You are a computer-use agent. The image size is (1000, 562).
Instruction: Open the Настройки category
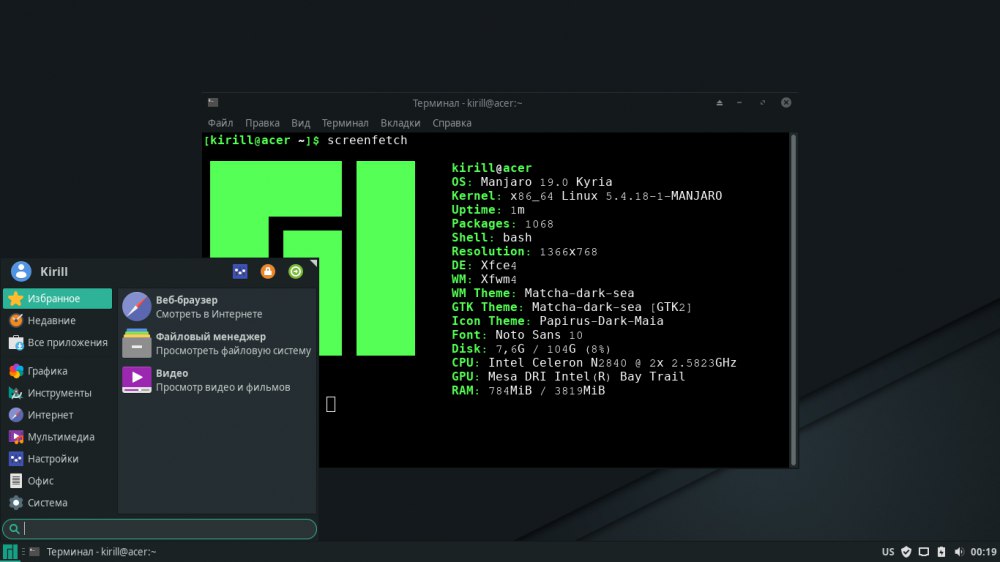pyautogui.click(x=57, y=459)
